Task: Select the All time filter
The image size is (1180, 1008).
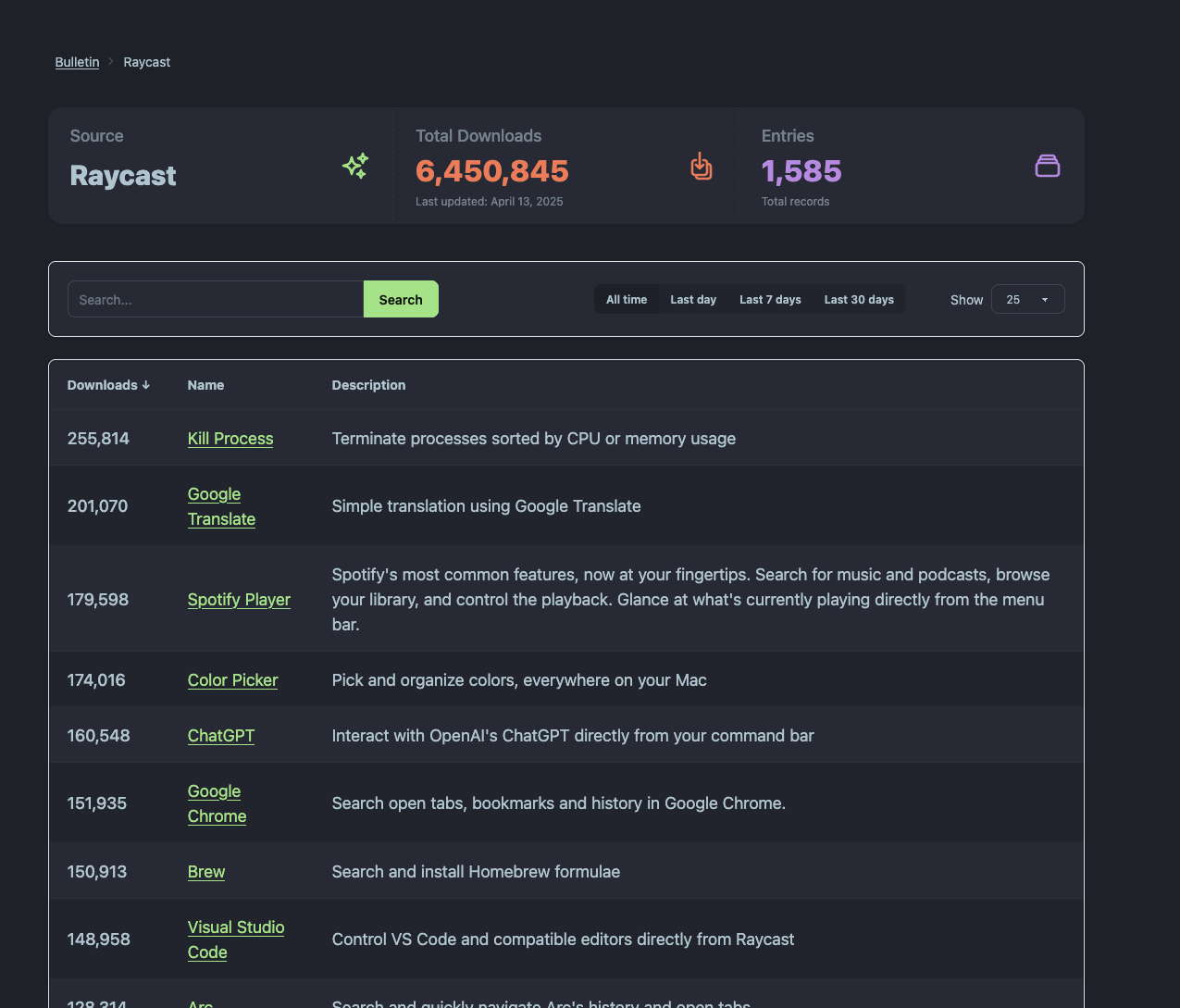Action: pos(627,300)
